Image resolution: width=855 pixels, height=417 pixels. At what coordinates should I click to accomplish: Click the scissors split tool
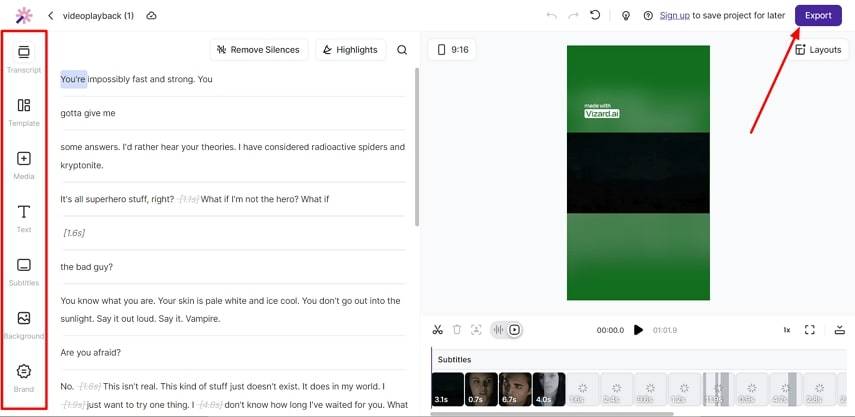click(437, 329)
